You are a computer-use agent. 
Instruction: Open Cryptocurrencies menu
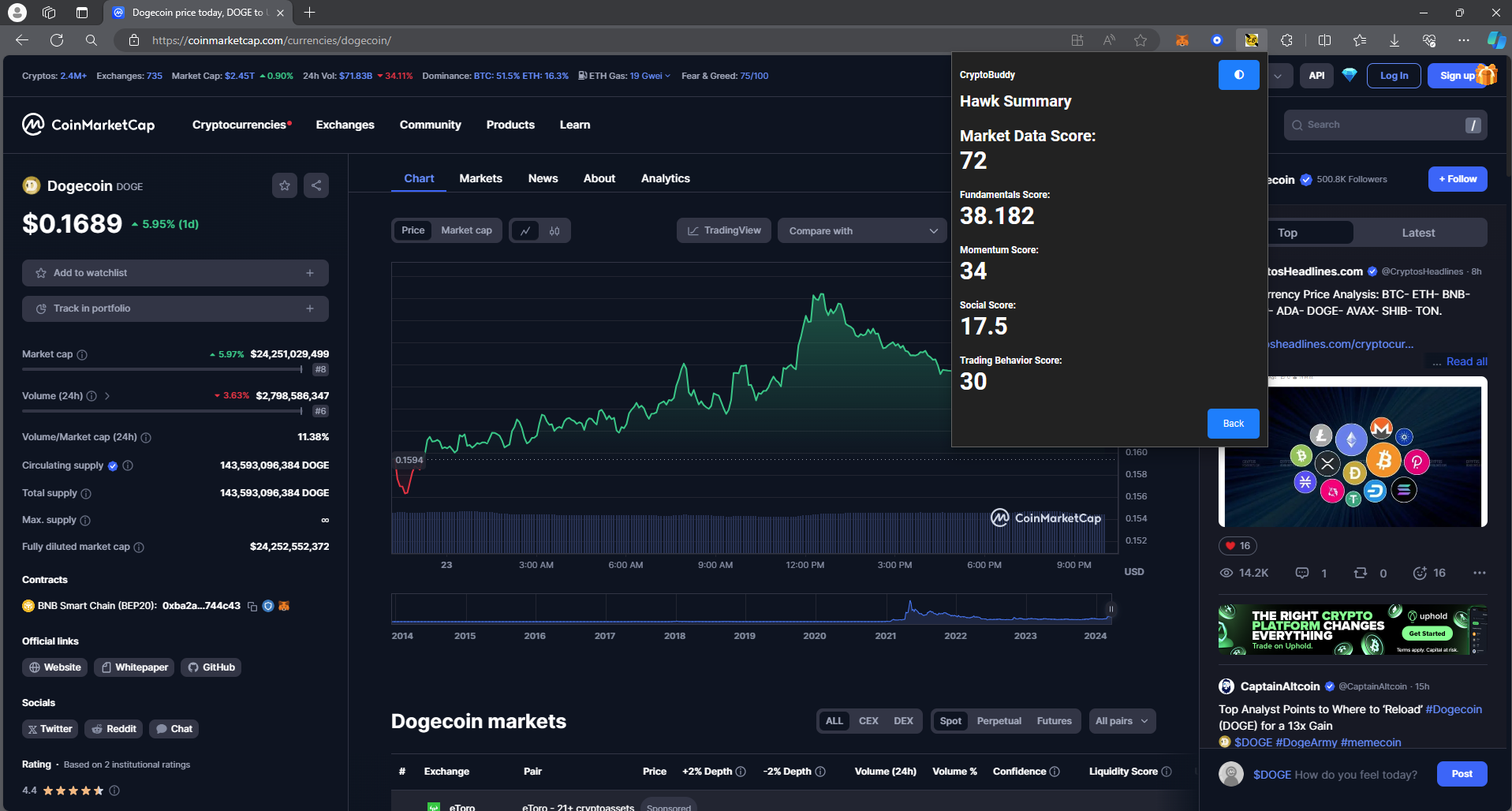241,125
